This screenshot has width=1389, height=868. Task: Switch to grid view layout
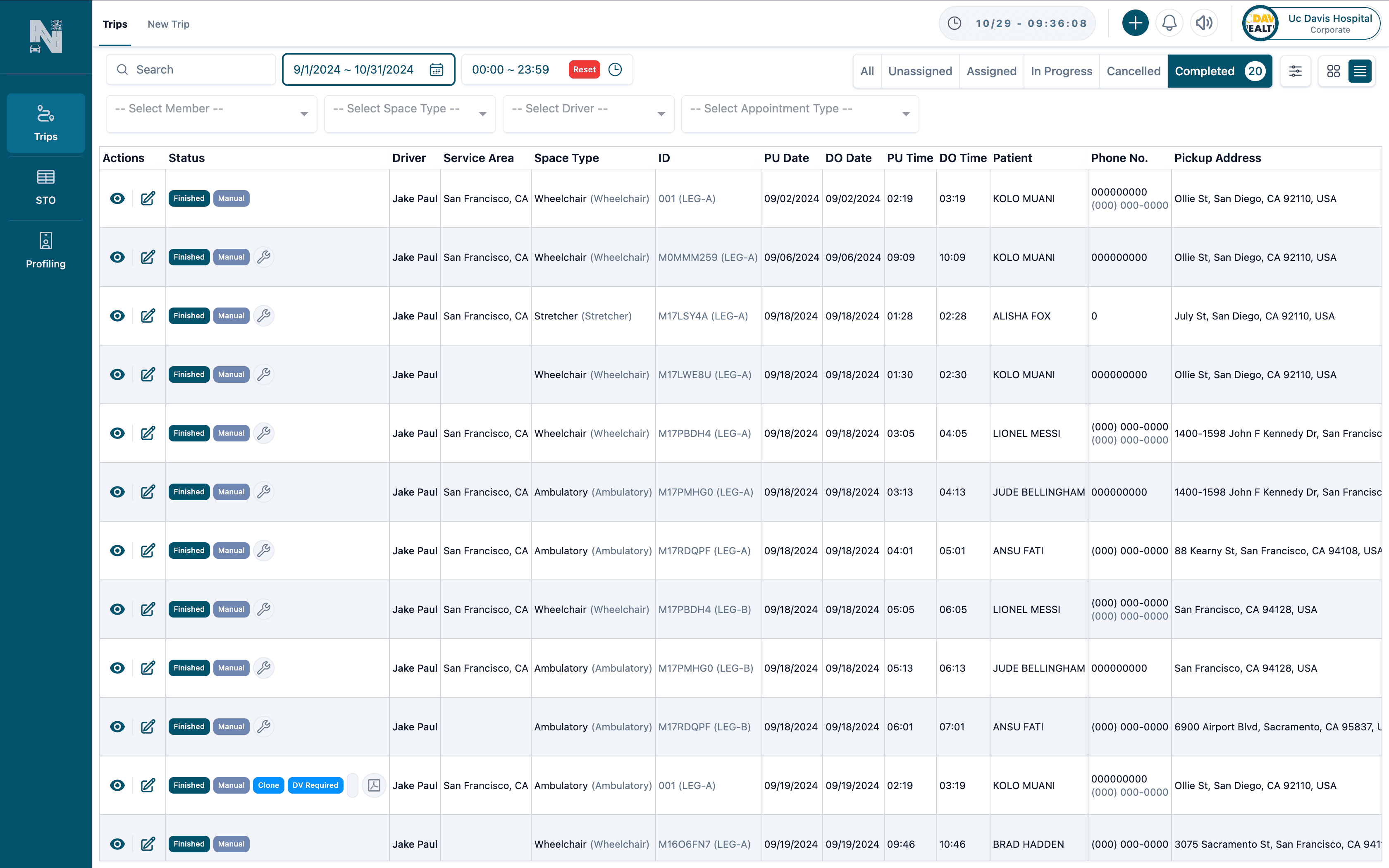point(1334,71)
